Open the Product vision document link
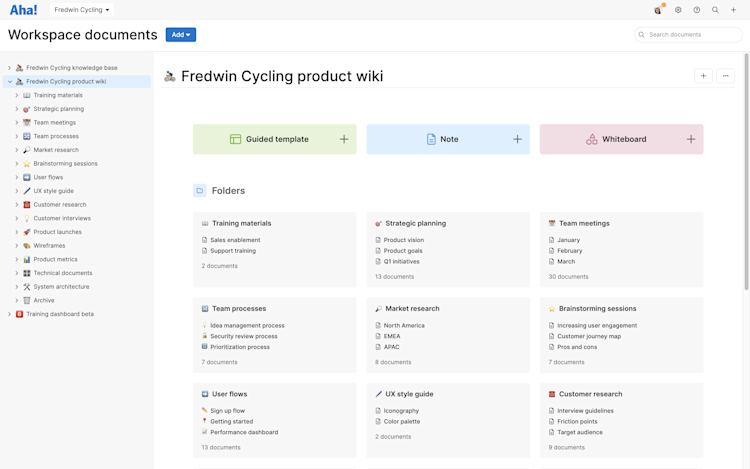Image resolution: width=750 pixels, height=469 pixels. tap(404, 240)
